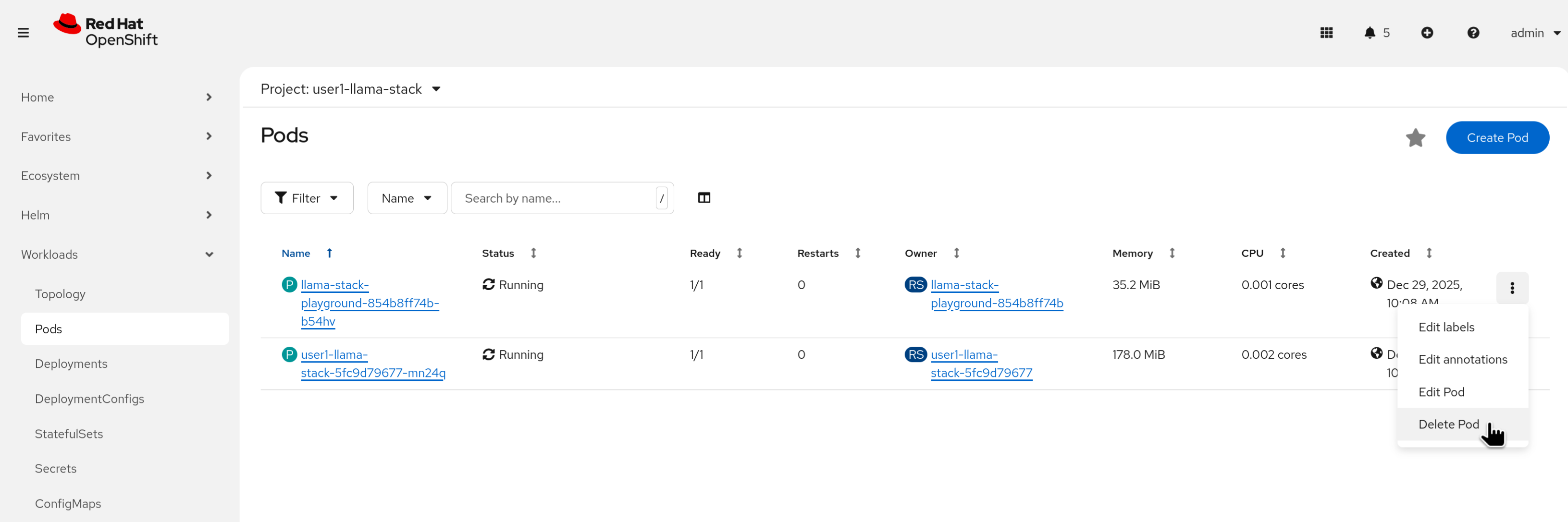Viewport: 1568px width, 522px height.
Task: Open the hamburger navigation menu
Action: coord(23,33)
